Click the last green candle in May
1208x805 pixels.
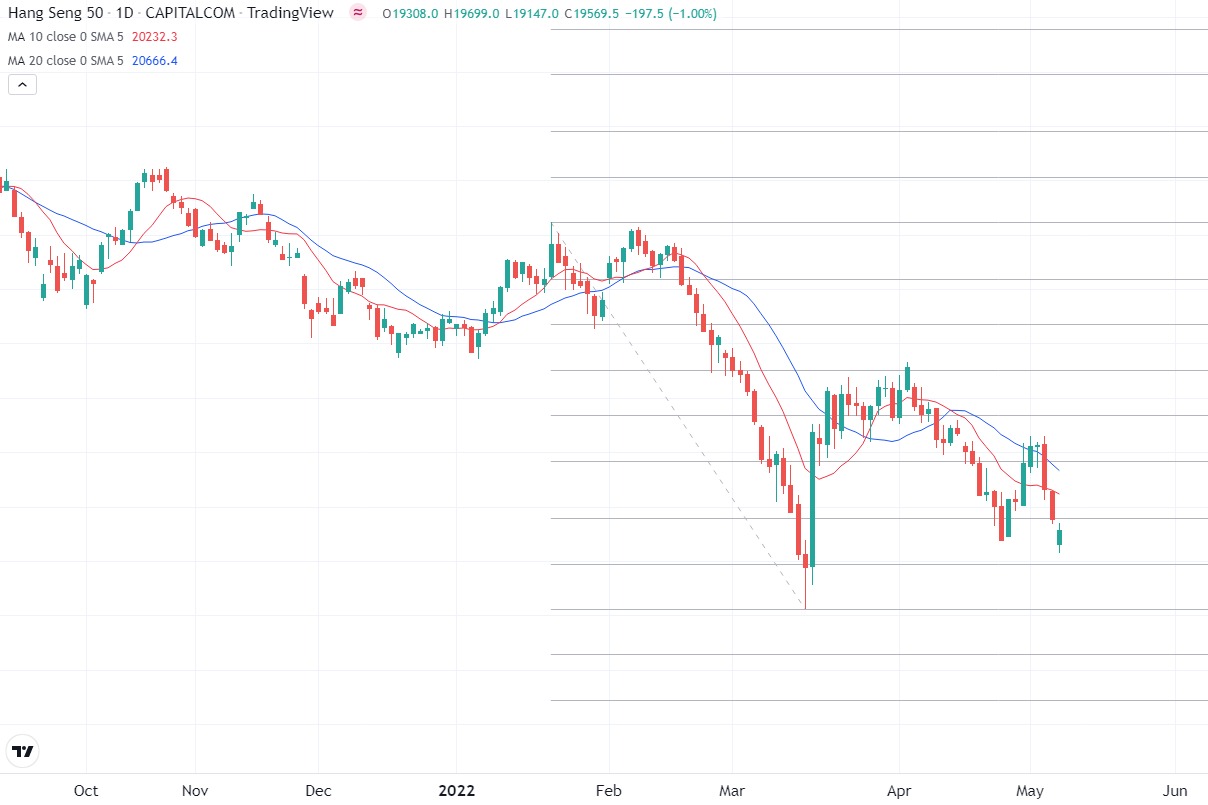1060,538
